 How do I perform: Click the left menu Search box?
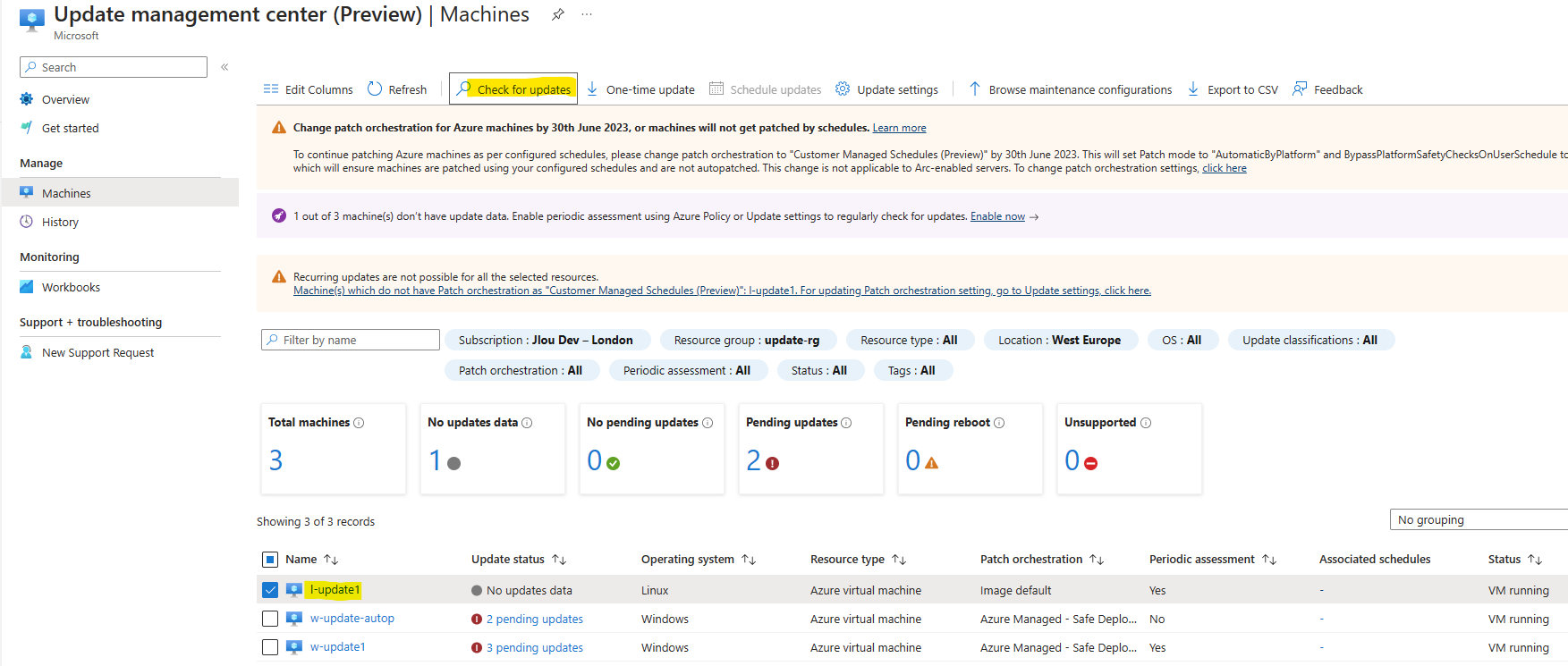tap(114, 67)
